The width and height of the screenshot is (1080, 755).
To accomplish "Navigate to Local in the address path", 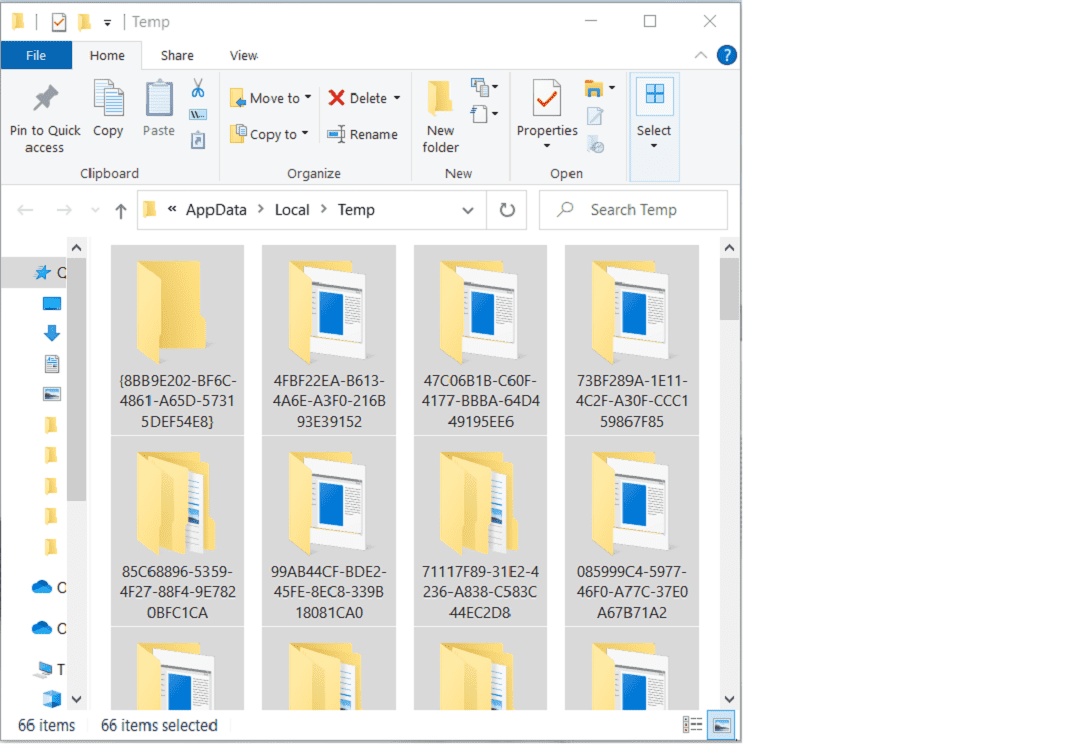I will tap(293, 210).
